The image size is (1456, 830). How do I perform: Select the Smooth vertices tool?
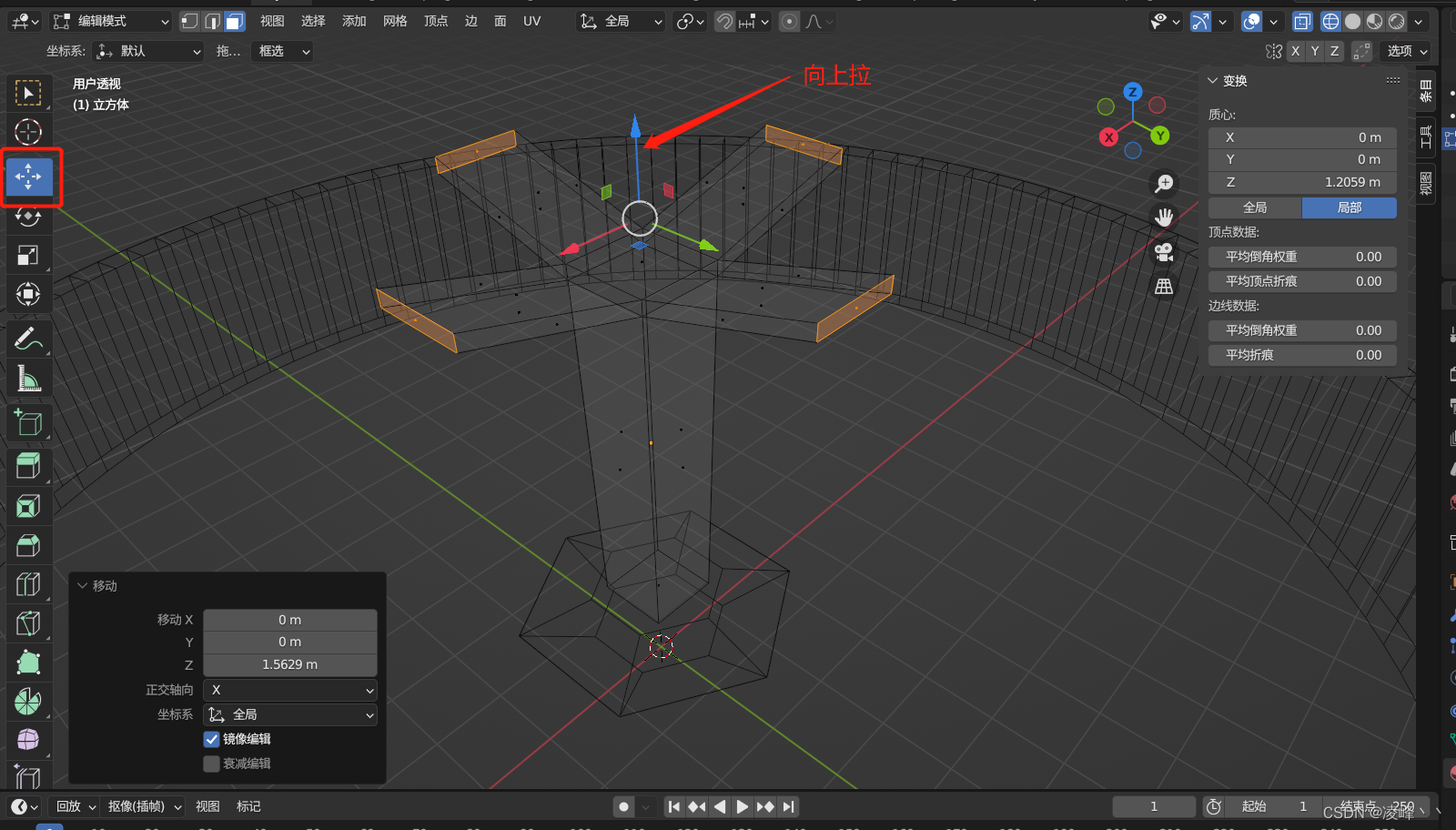pyautogui.click(x=28, y=740)
